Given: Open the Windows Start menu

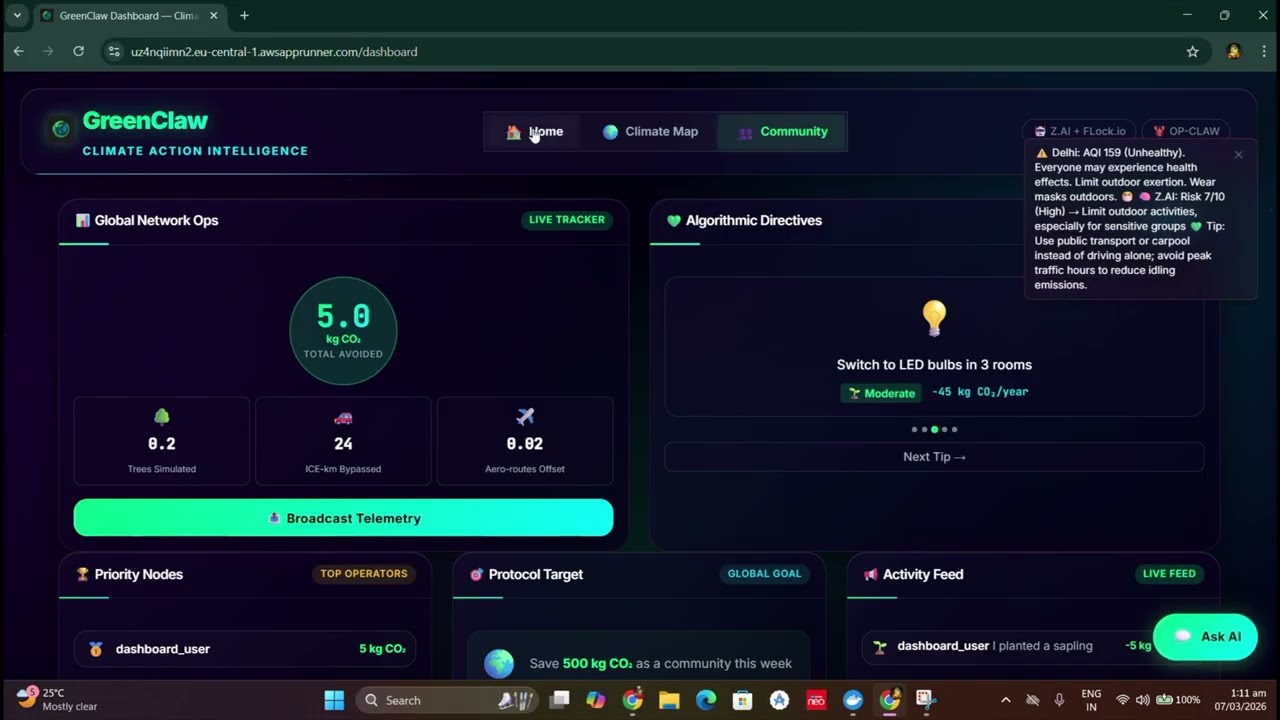Looking at the screenshot, I should pos(334,700).
